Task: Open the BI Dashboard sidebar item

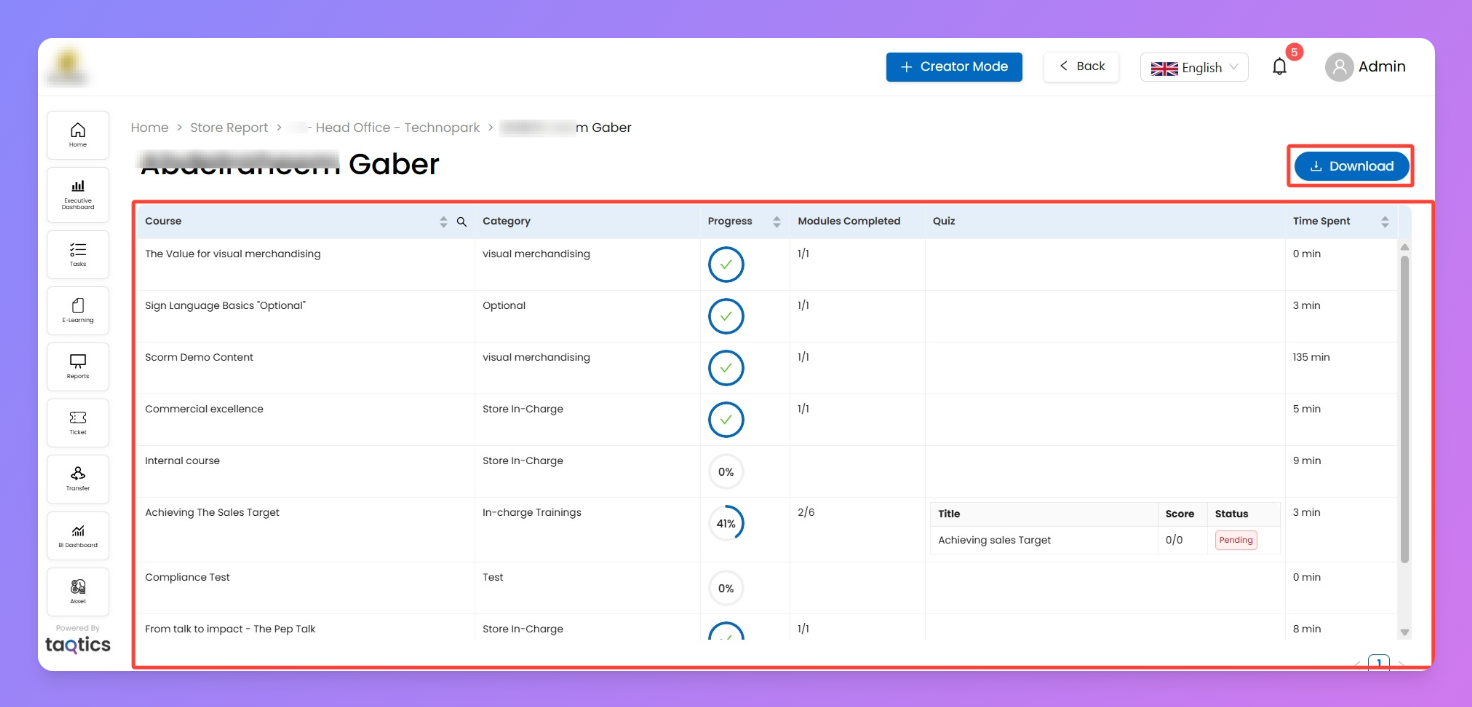Action: [78, 535]
